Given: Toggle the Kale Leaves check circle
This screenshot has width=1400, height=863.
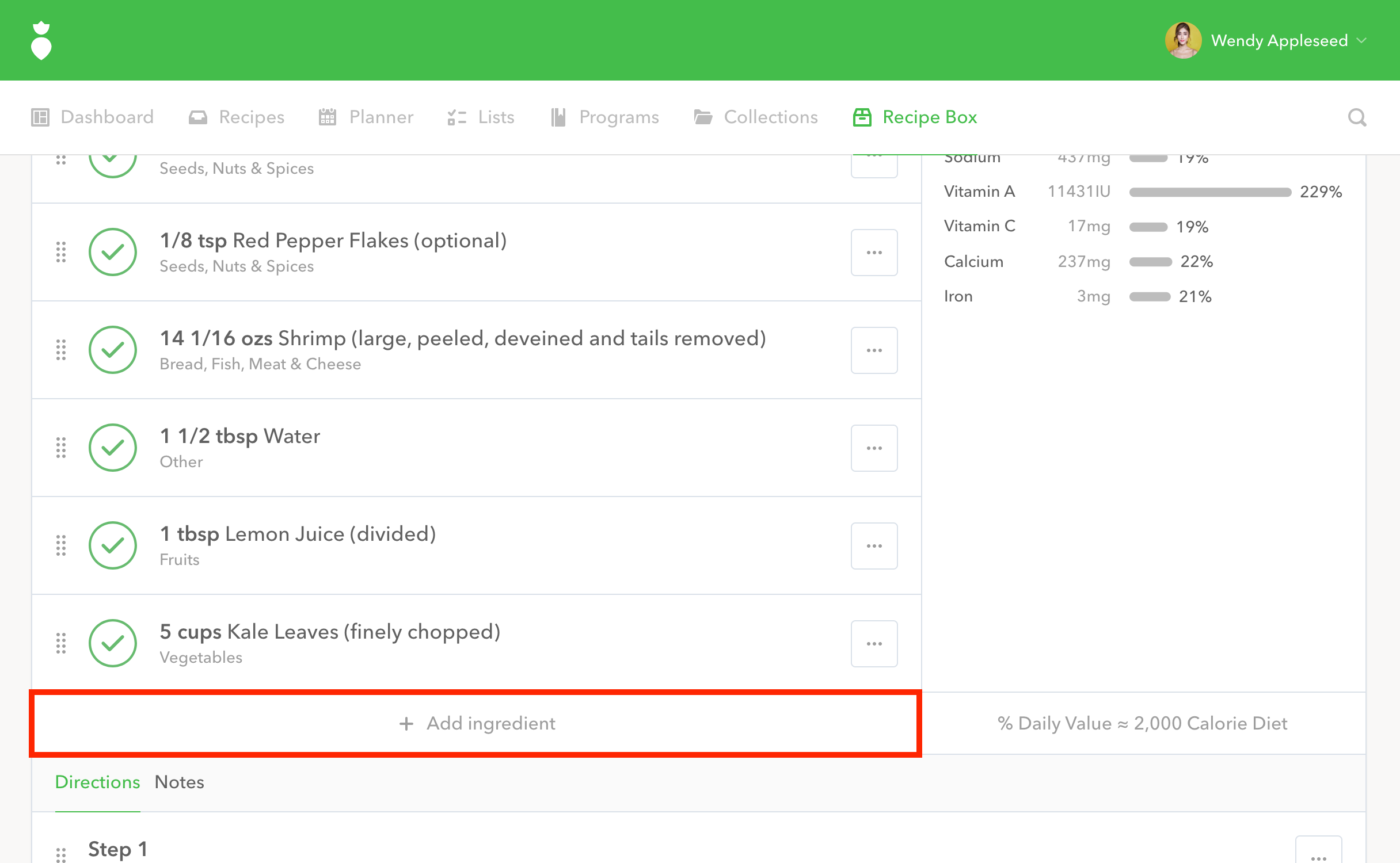Looking at the screenshot, I should (x=113, y=643).
